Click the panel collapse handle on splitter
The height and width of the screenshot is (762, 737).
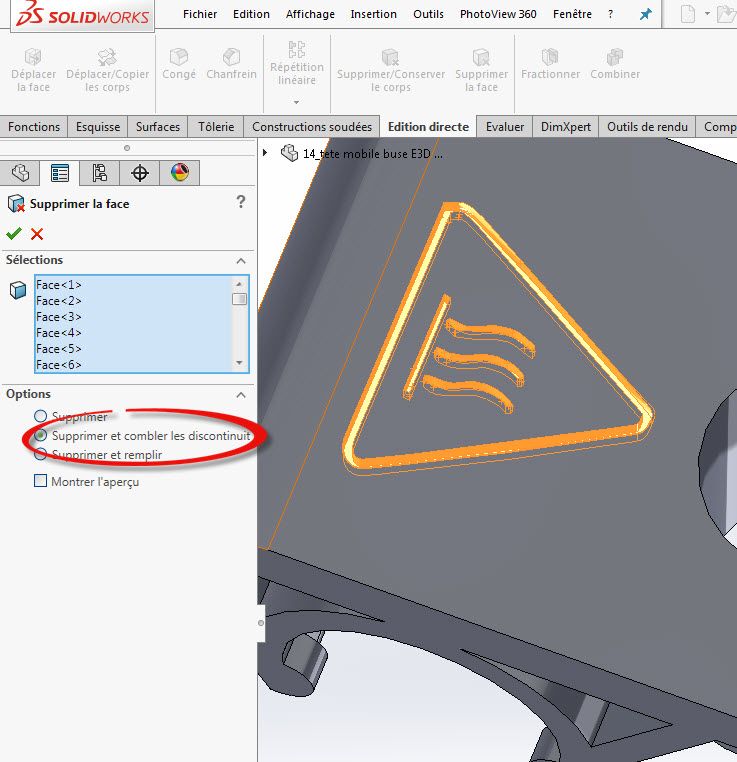click(261, 623)
